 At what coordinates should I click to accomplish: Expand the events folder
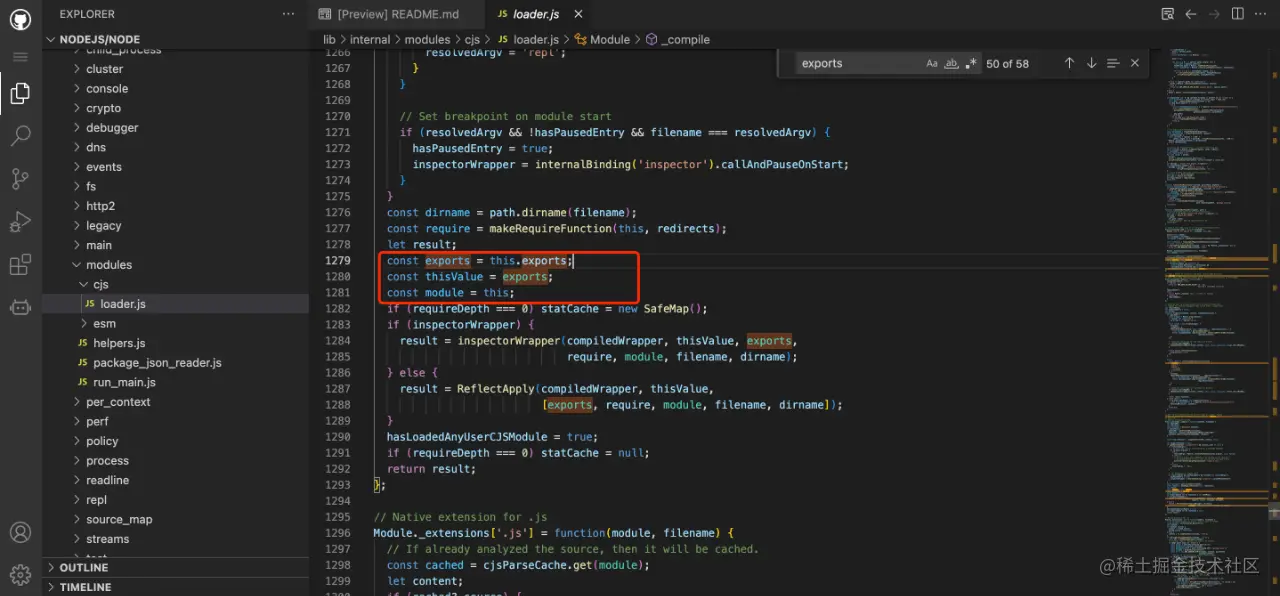tap(175, 167)
